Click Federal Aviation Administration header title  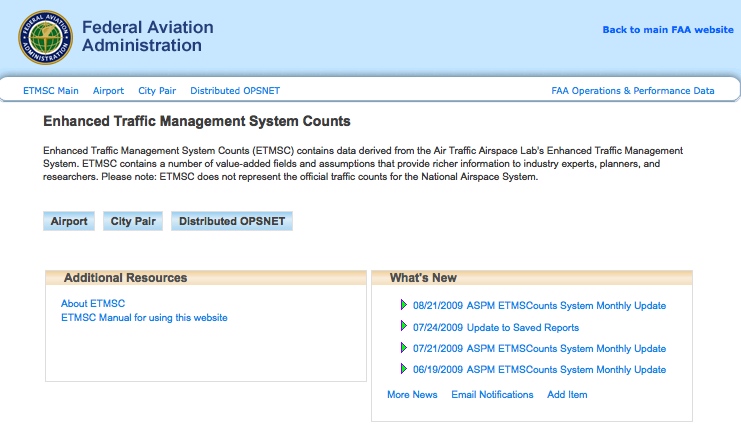click(x=147, y=36)
